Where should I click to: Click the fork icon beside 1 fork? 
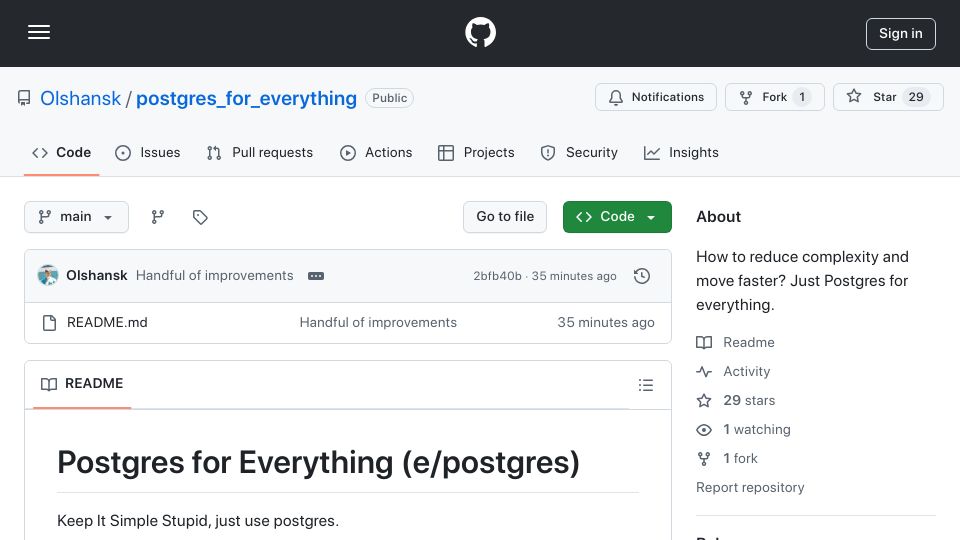point(704,459)
